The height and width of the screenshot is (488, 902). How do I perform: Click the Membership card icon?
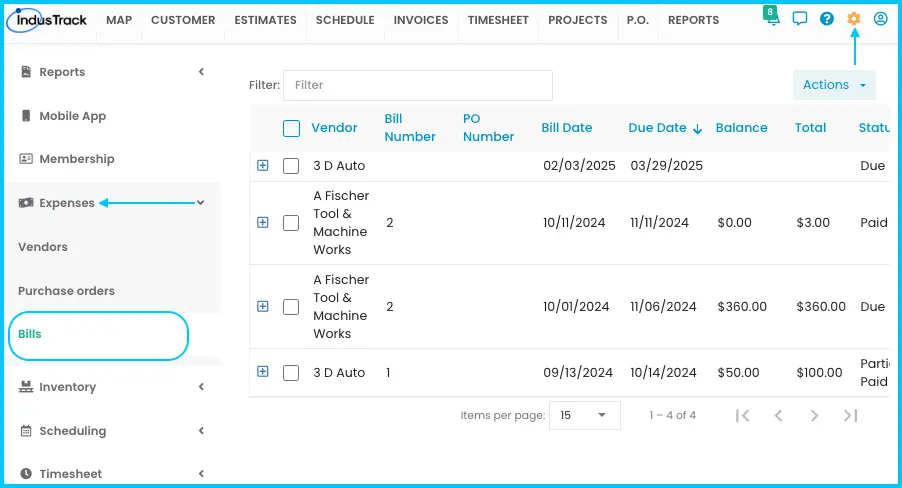click(26, 159)
